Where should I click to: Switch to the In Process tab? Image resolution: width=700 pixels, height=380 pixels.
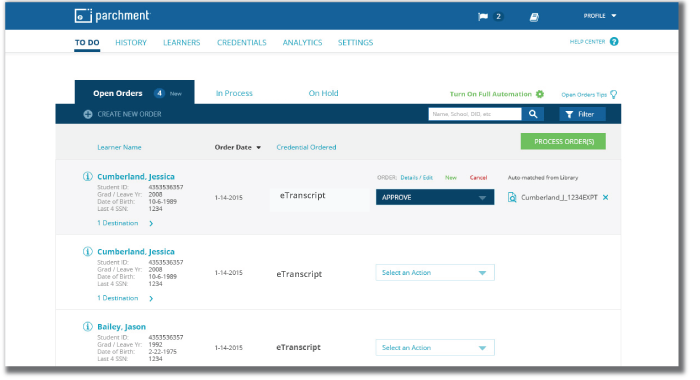click(234, 93)
